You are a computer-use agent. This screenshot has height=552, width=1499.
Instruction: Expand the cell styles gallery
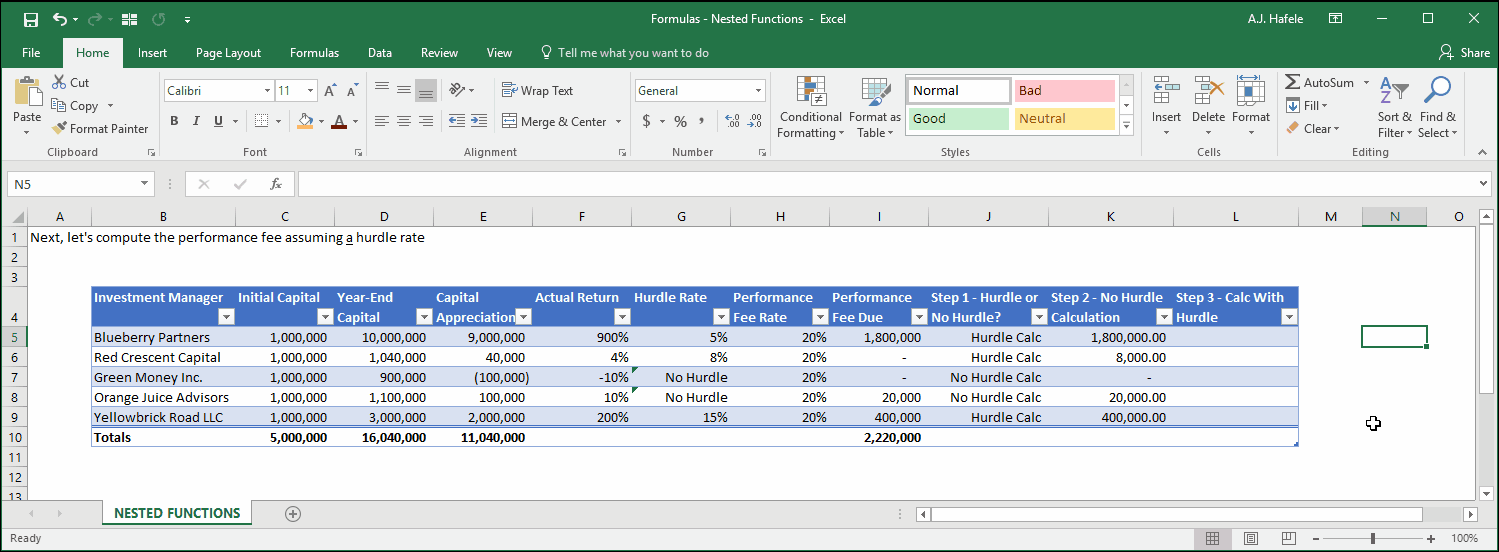(x=1126, y=126)
